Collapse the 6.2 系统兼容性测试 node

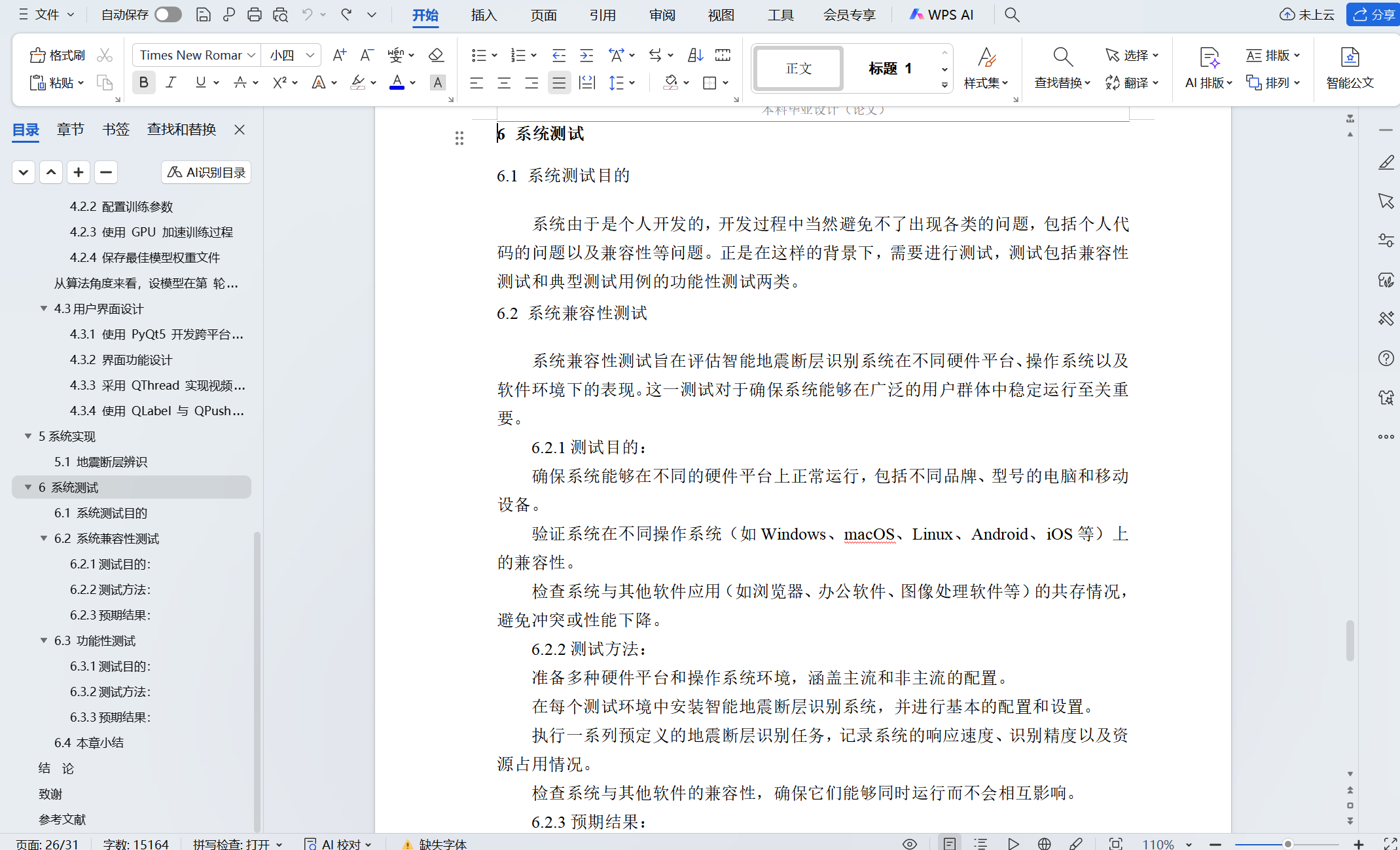click(44, 538)
